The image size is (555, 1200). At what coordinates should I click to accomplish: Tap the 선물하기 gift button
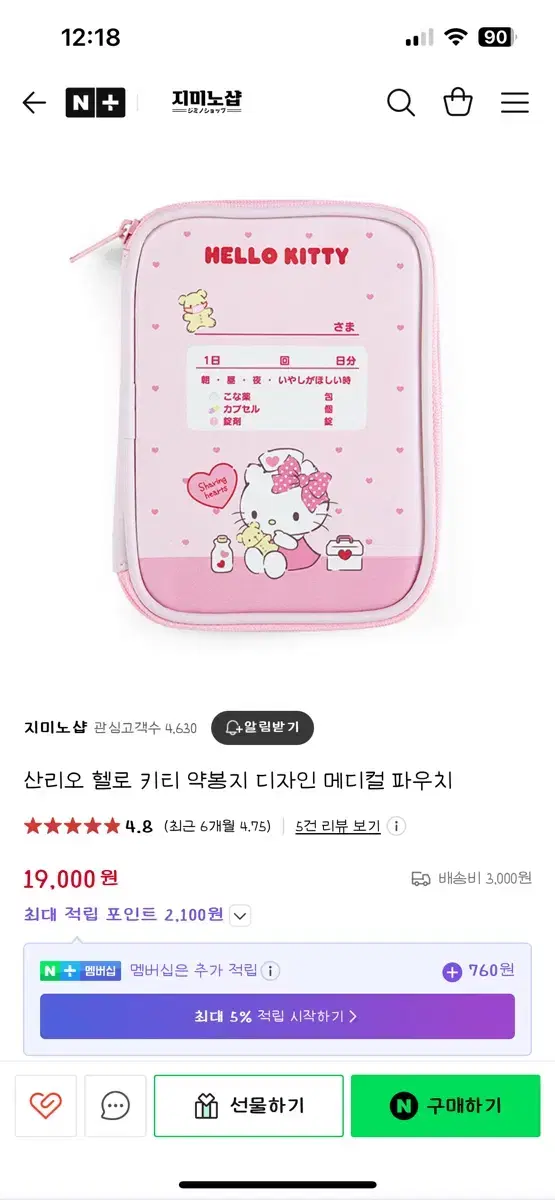click(248, 1106)
